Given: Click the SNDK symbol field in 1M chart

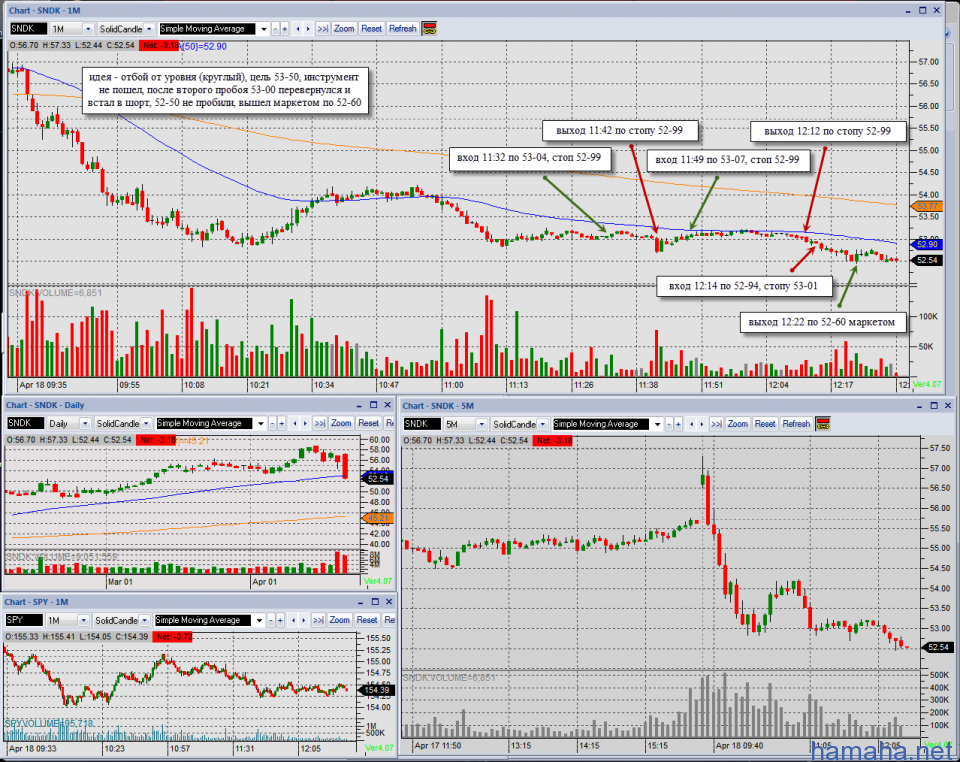Looking at the screenshot, I should (x=28, y=29).
